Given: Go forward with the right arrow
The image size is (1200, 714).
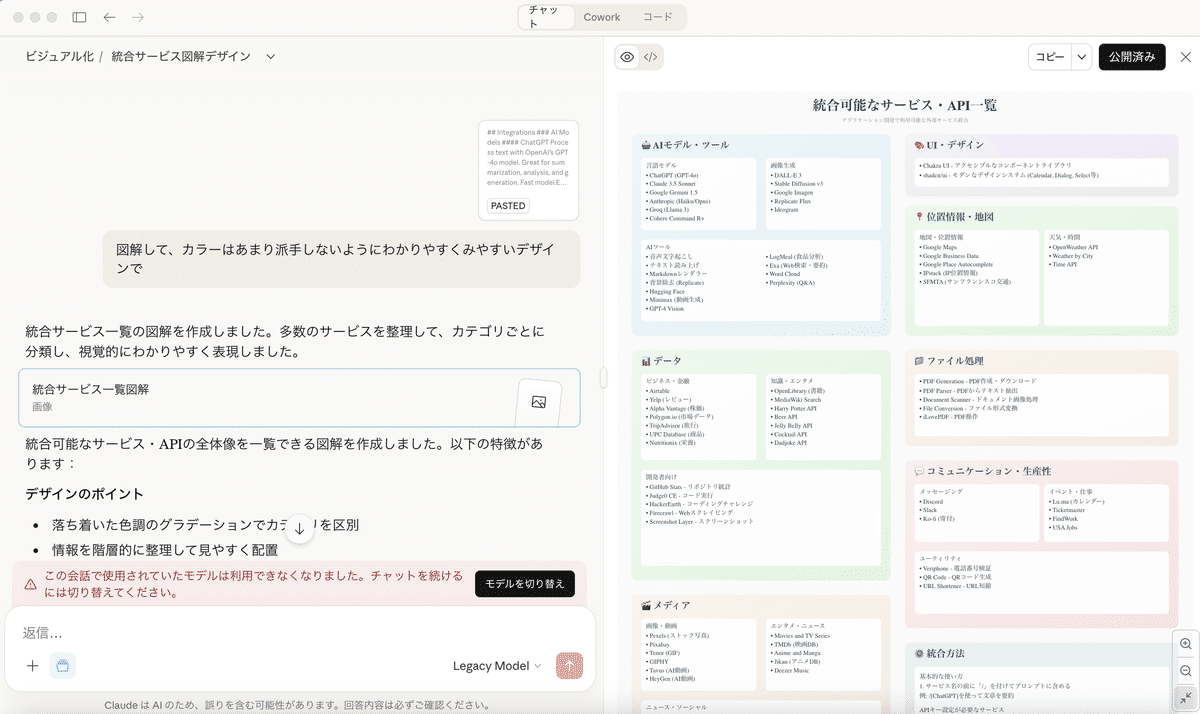Looking at the screenshot, I should pos(138,18).
